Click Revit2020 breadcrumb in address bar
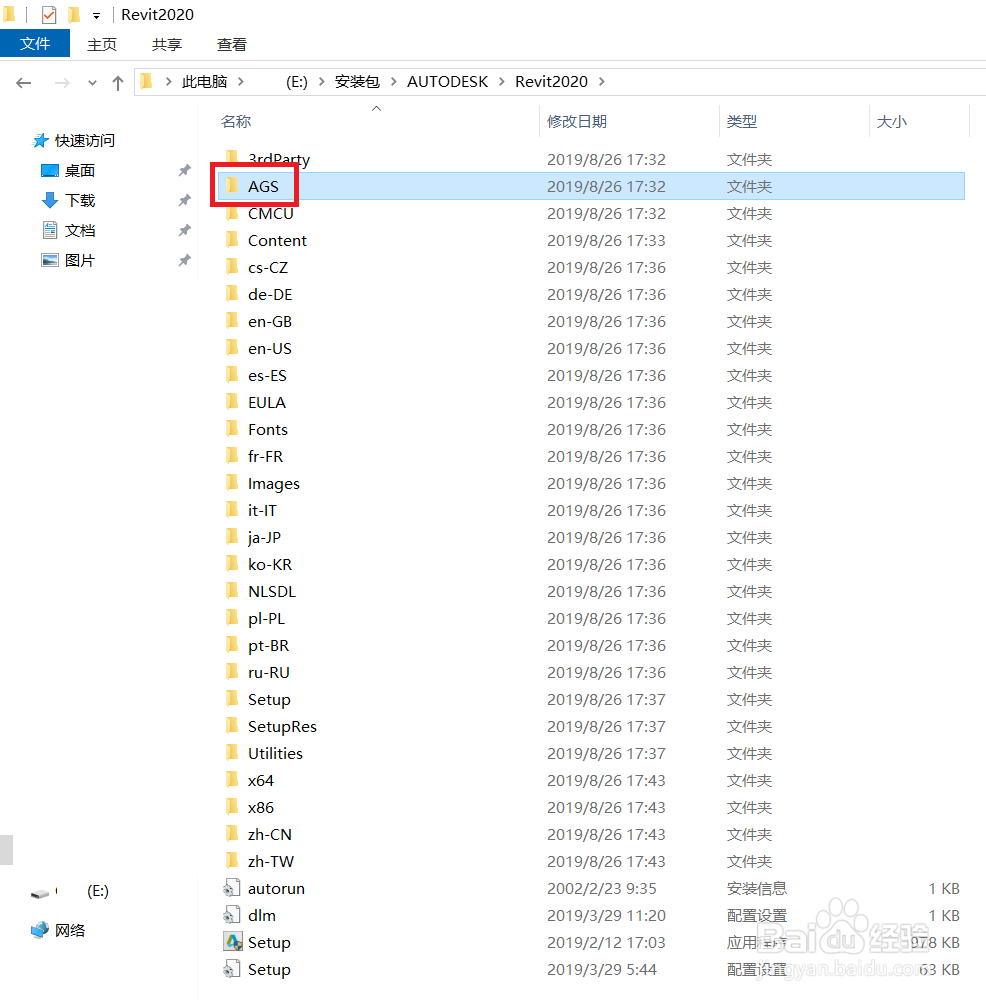 (551, 81)
